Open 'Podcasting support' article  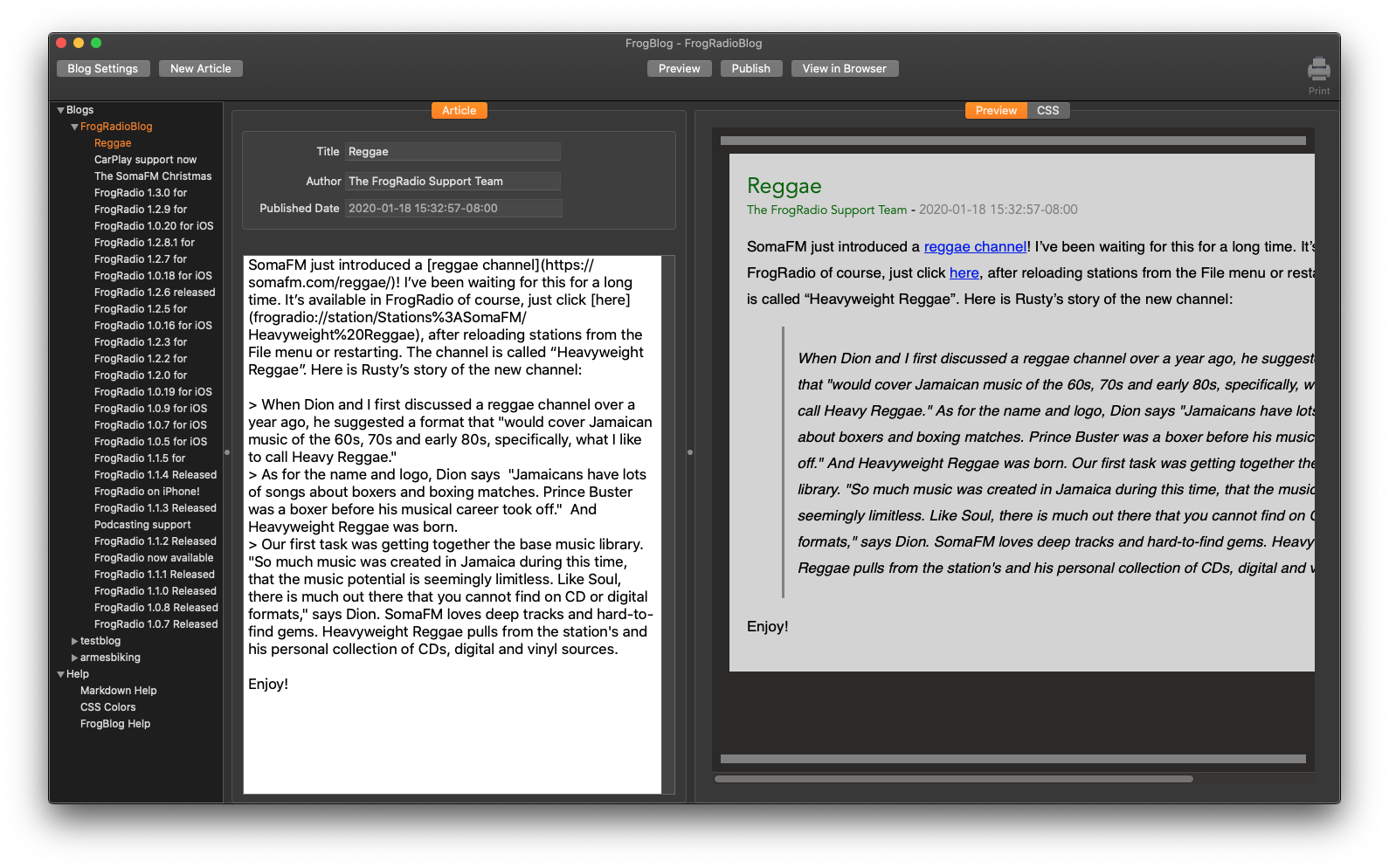(x=142, y=525)
